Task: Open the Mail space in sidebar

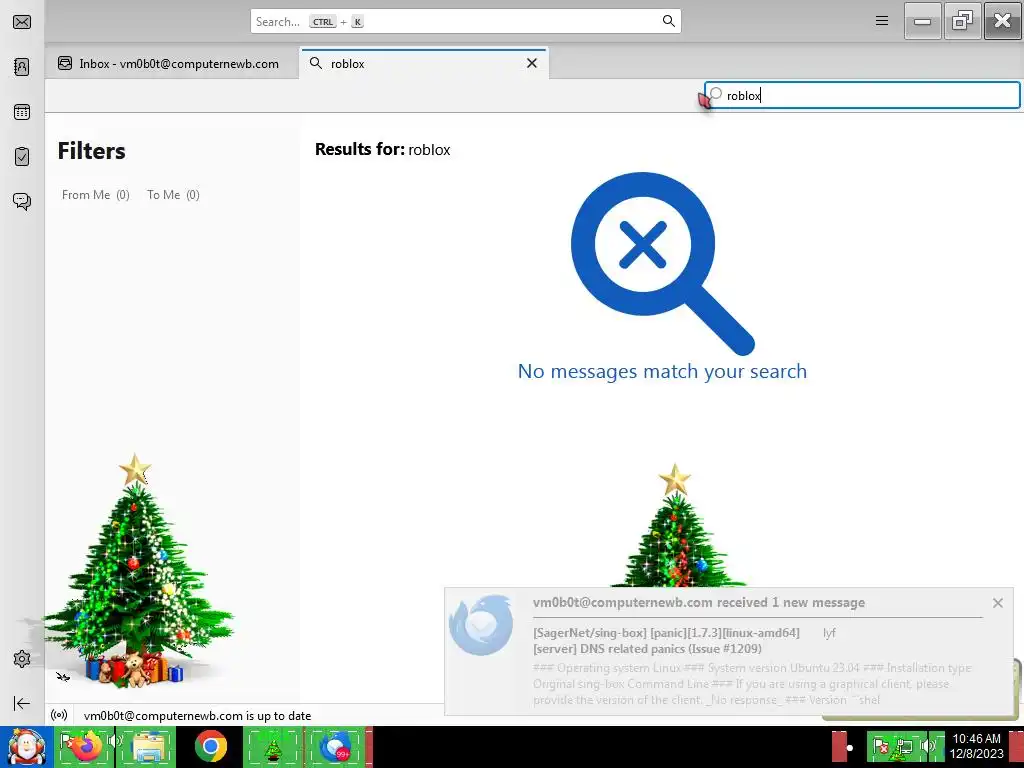Action: [22, 22]
